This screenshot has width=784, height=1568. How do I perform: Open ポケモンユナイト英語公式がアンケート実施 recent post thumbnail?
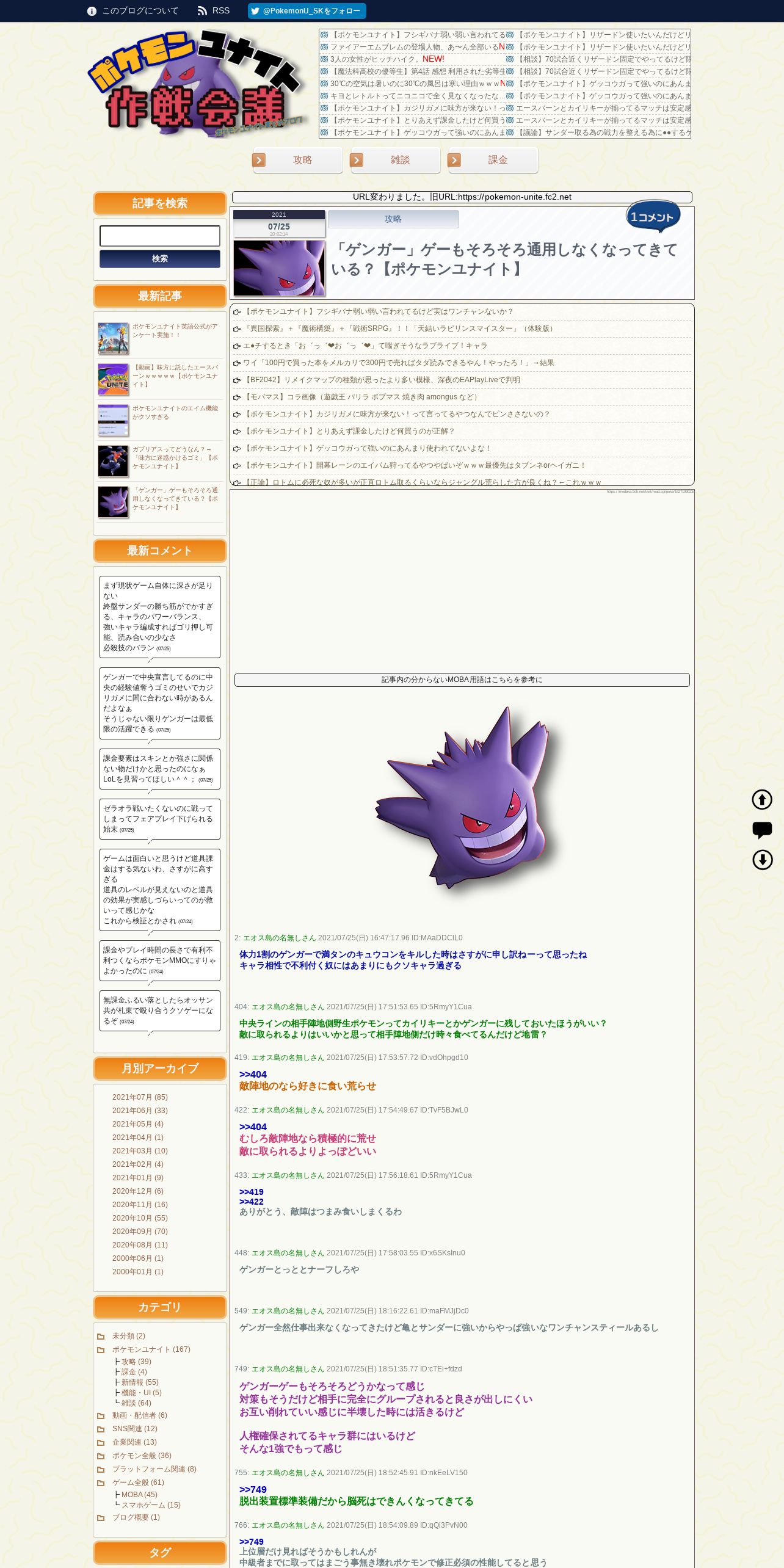point(113,339)
